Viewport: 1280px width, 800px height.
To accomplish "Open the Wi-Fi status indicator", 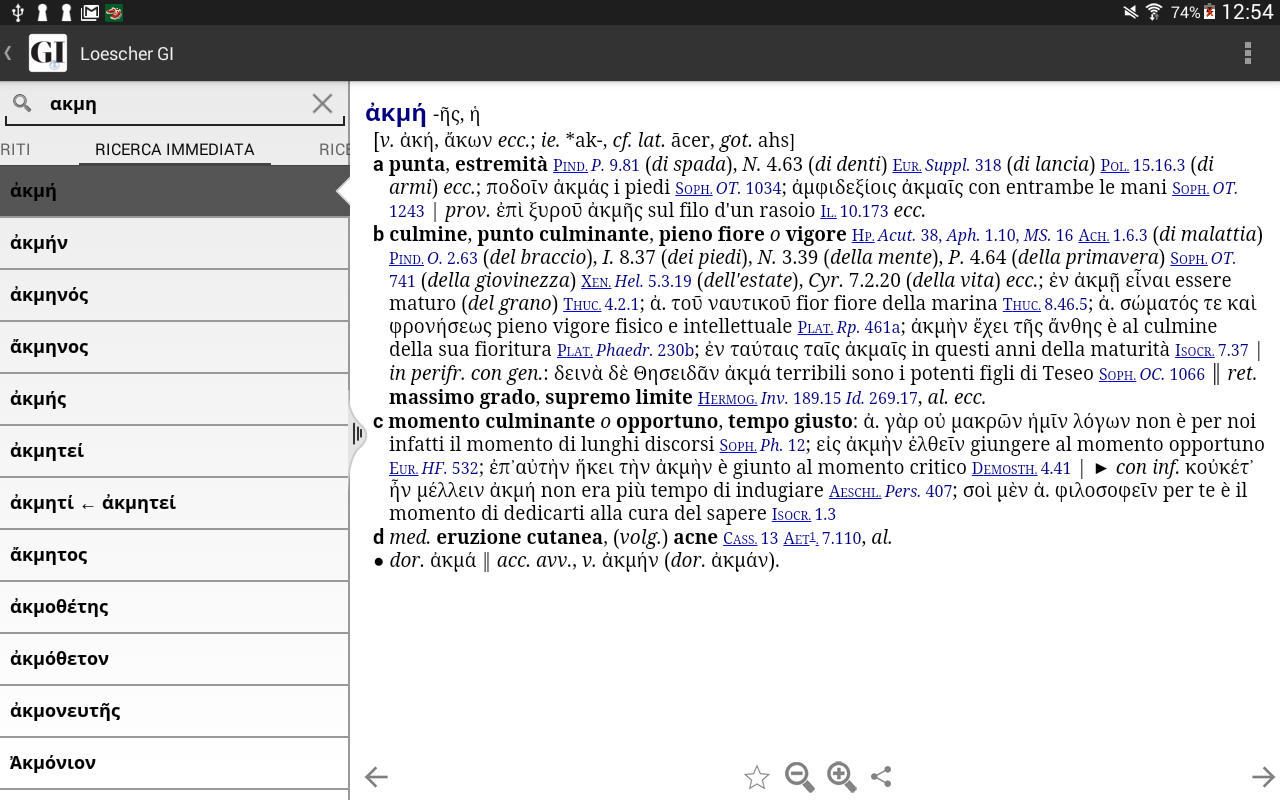I will (1154, 12).
